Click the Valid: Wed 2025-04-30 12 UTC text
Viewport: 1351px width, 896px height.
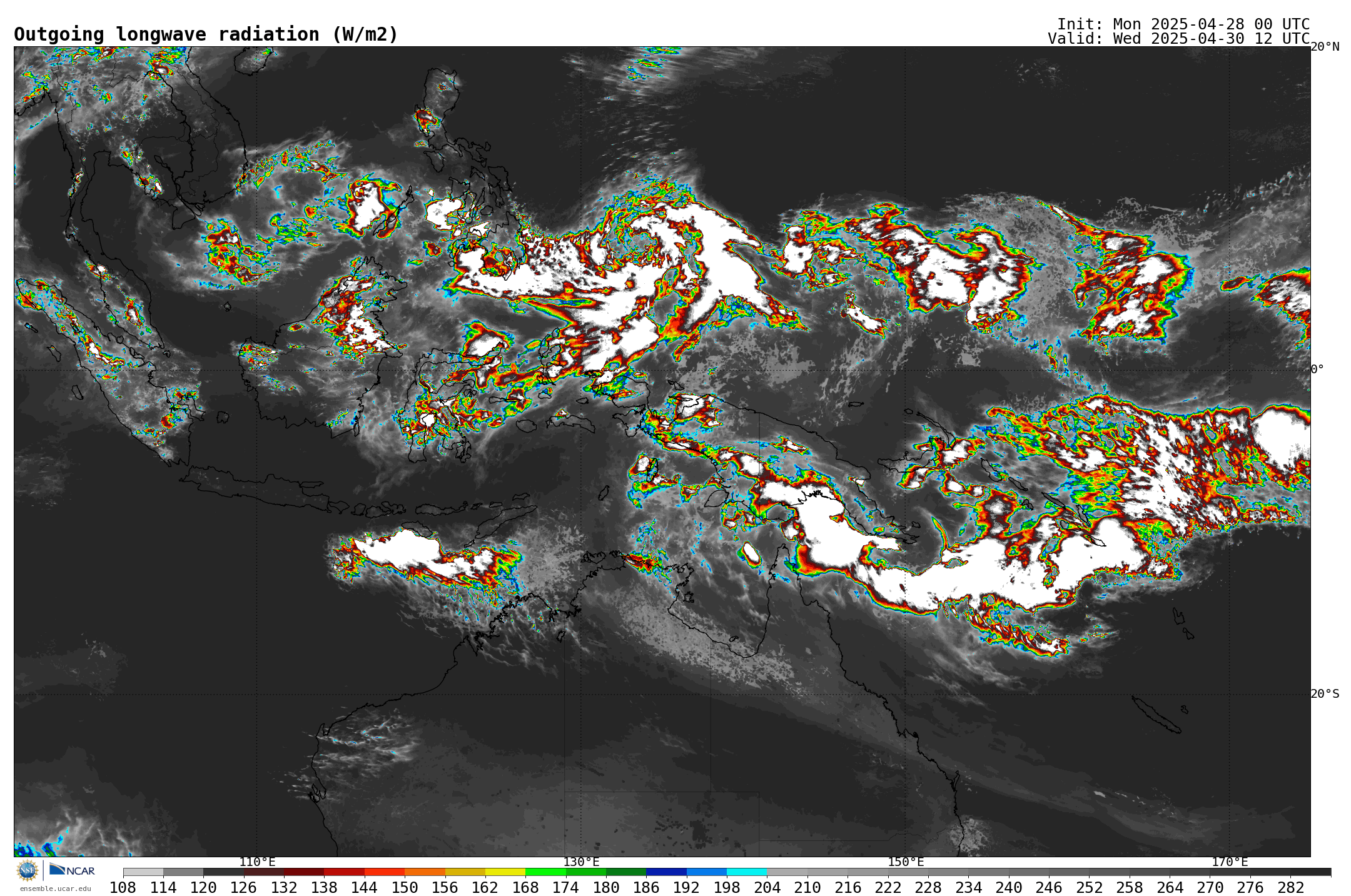pyautogui.click(x=1179, y=39)
